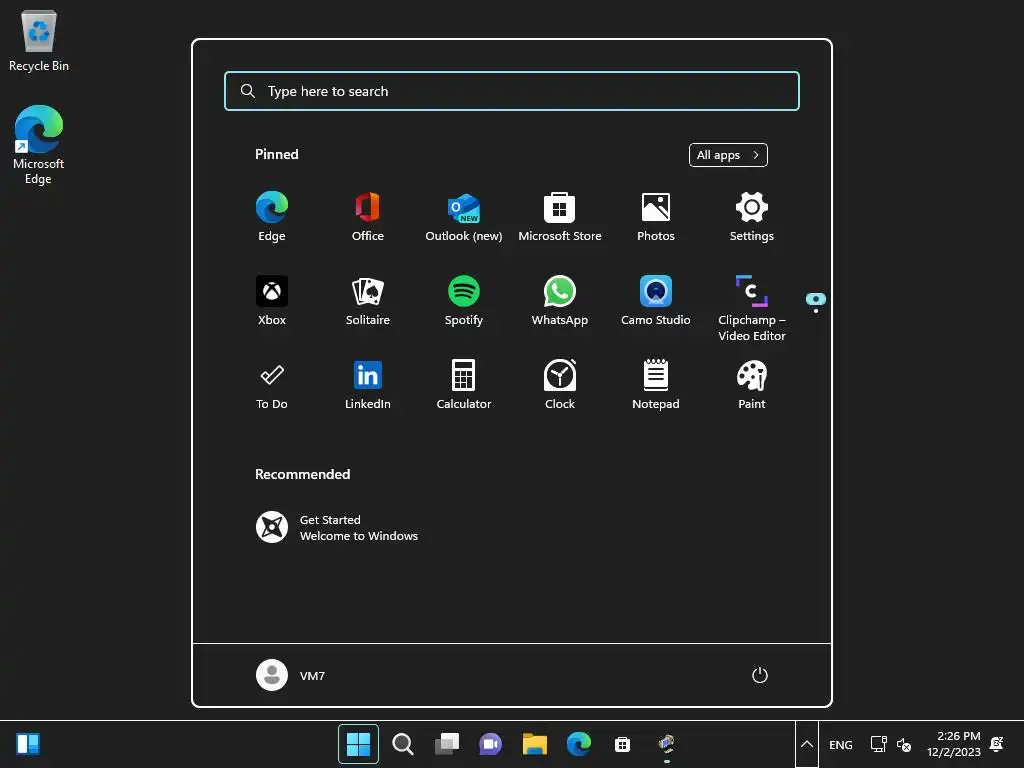
Task: Launch Camo Studio
Action: tap(656, 300)
